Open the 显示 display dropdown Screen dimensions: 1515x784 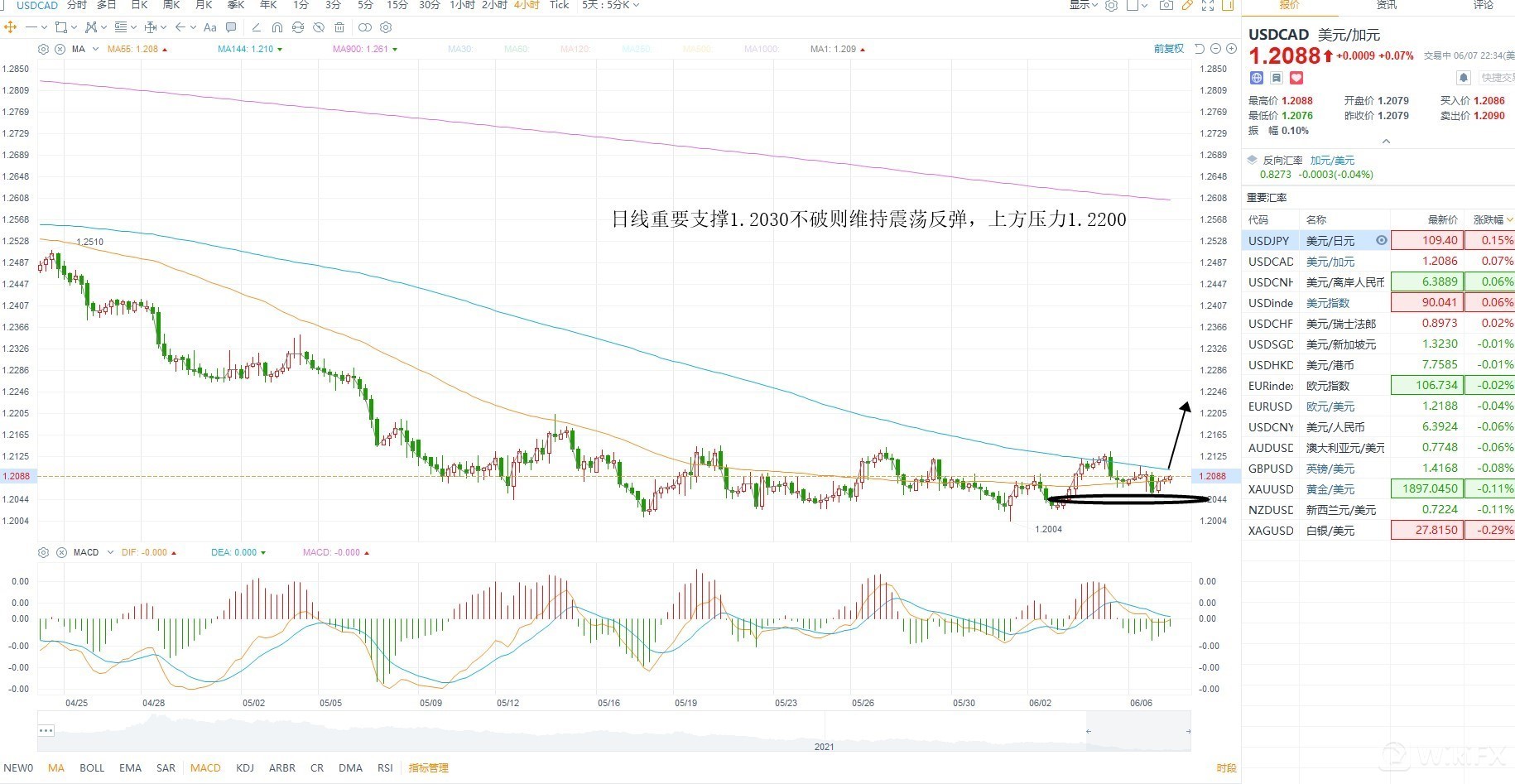pyautogui.click(x=1083, y=5)
